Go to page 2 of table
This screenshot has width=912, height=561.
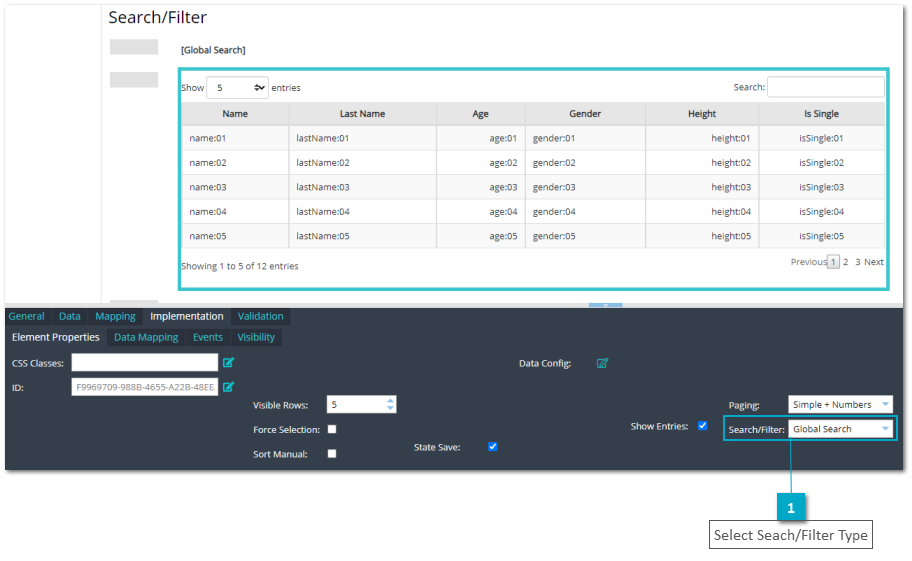[846, 262]
